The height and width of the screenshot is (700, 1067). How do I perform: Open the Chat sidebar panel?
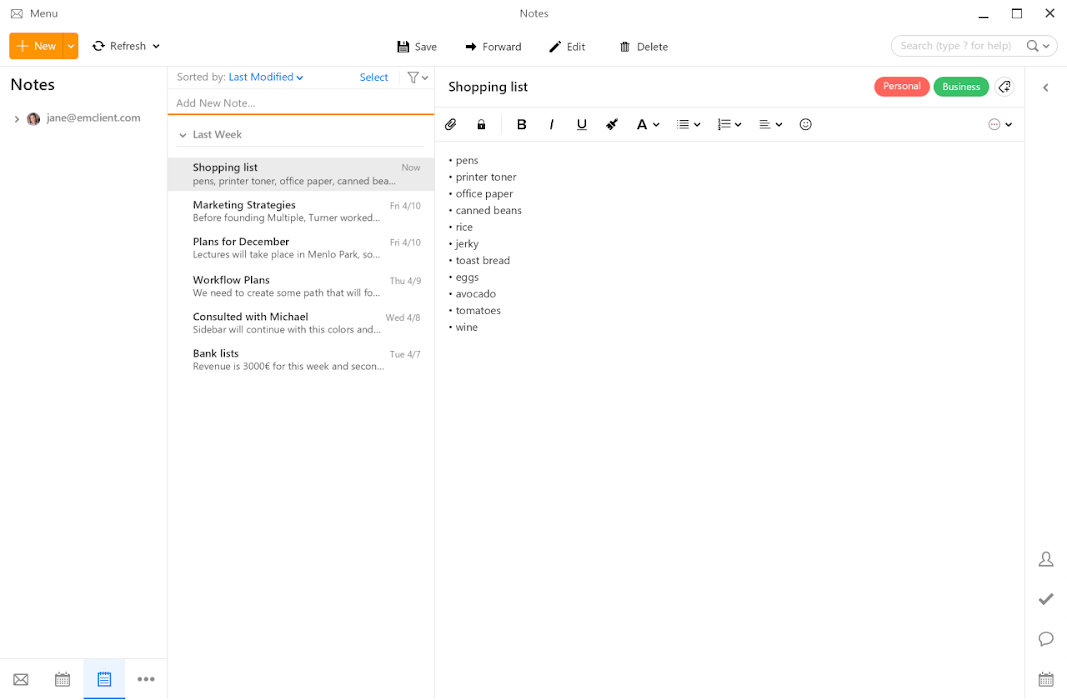1046,639
